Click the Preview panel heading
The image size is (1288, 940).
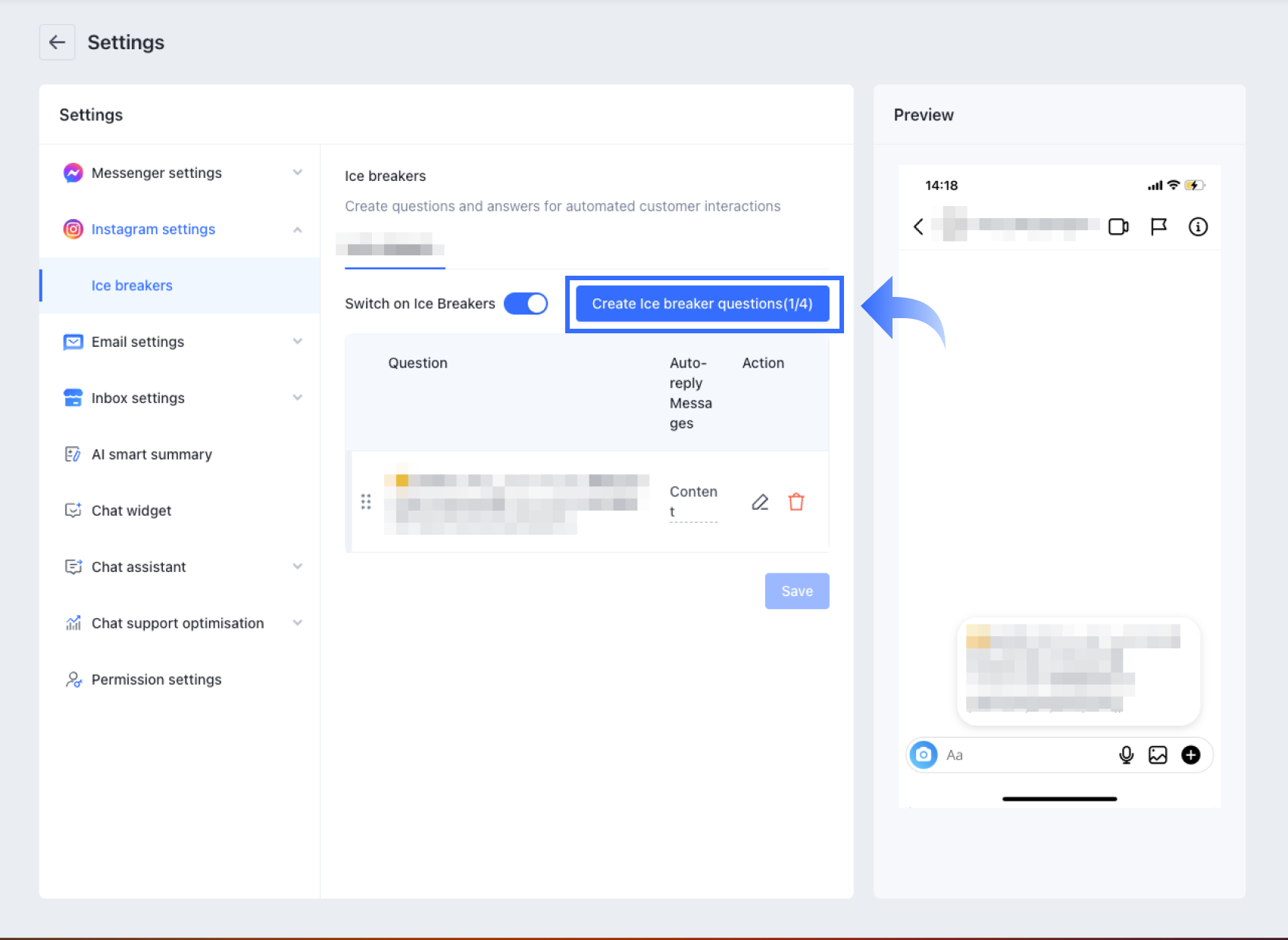click(x=924, y=115)
